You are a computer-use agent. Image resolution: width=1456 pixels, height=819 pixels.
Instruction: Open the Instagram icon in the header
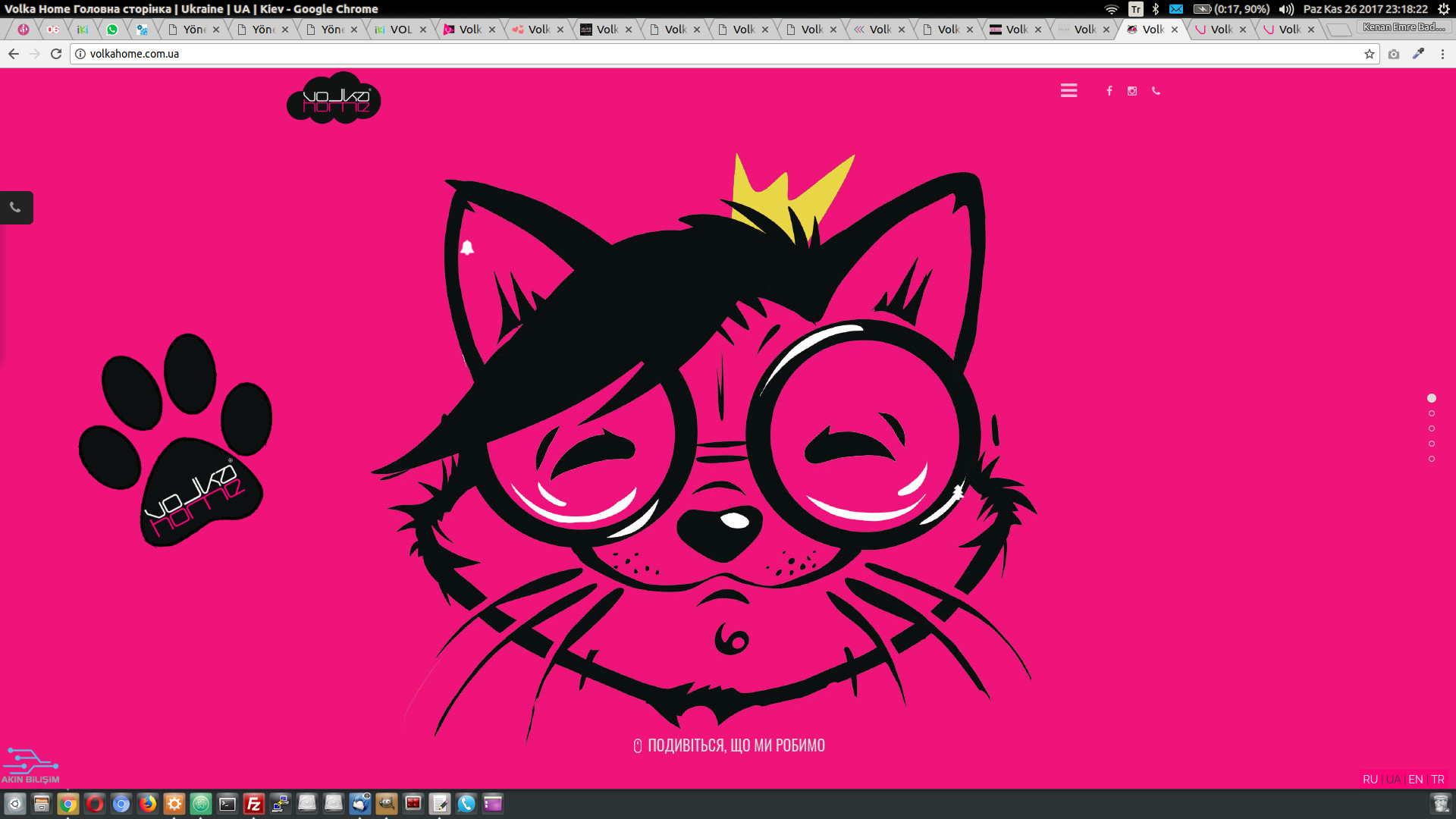click(x=1132, y=91)
